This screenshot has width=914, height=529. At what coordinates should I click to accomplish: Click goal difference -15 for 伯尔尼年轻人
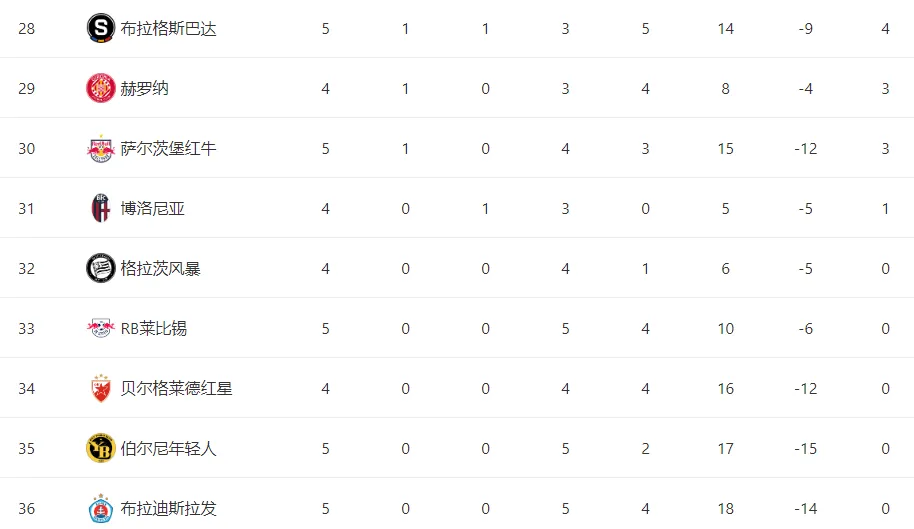[x=805, y=449]
